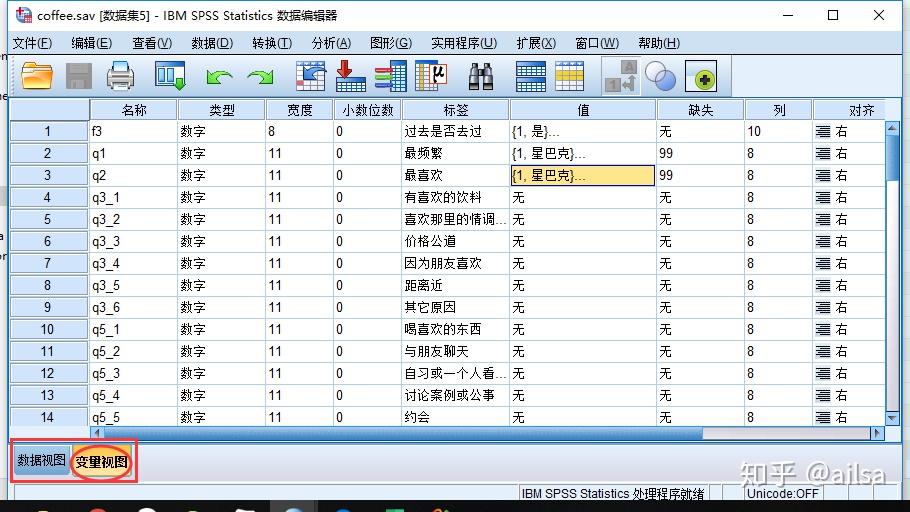Image resolution: width=910 pixels, height=512 pixels.
Task: Go to case toolbar icon
Action: 310,76
